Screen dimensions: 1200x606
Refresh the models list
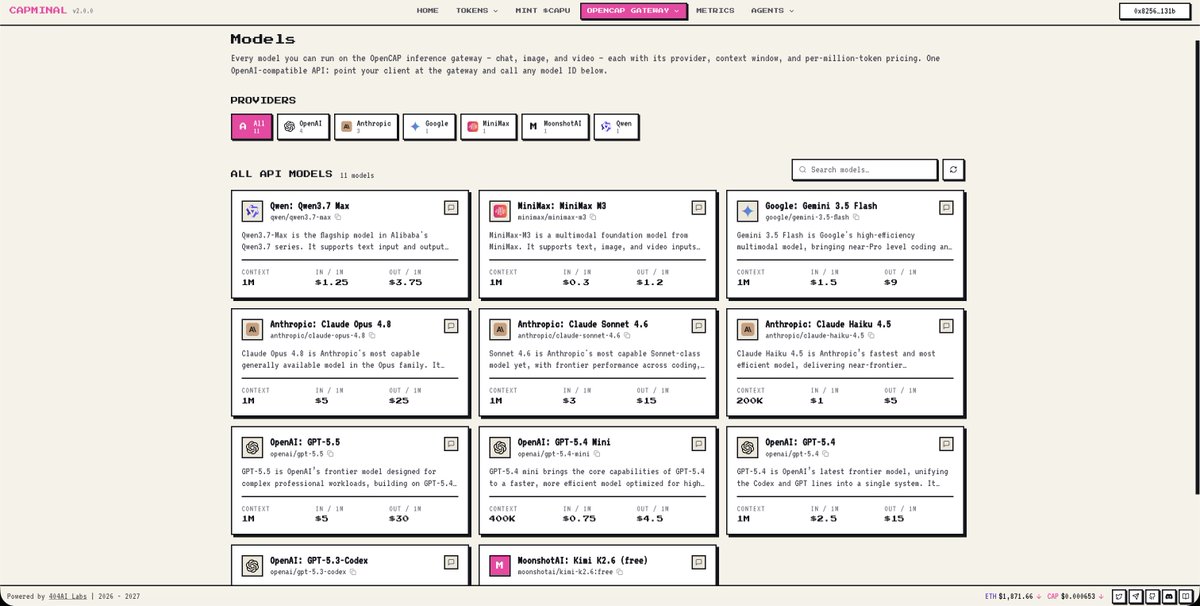(953, 170)
